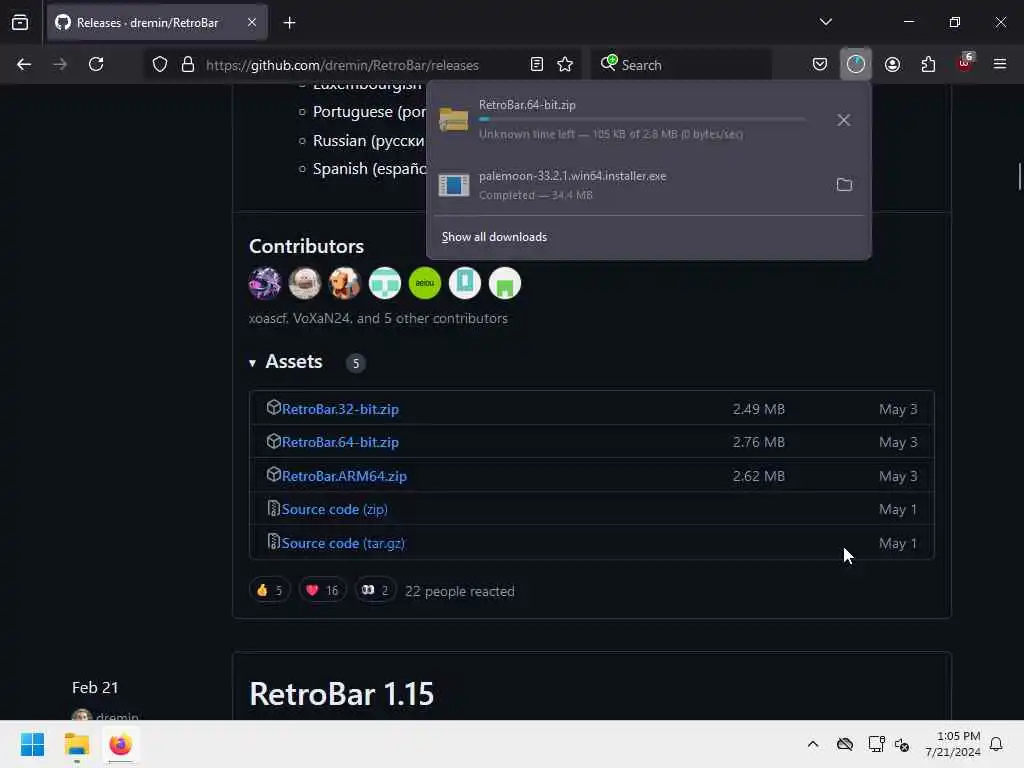Collapse the Assets section triangle

pos(253,363)
